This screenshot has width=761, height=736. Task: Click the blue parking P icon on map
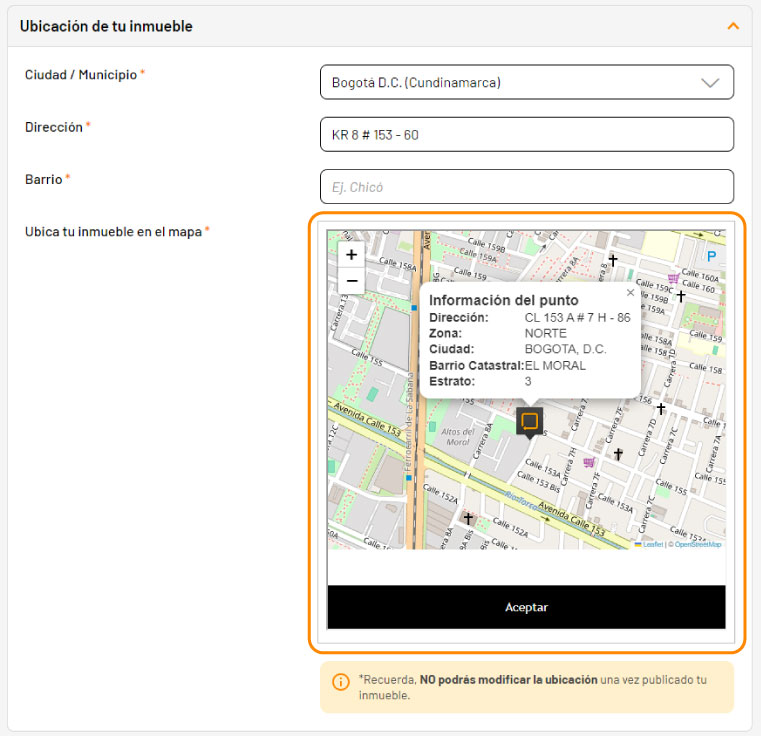click(712, 257)
